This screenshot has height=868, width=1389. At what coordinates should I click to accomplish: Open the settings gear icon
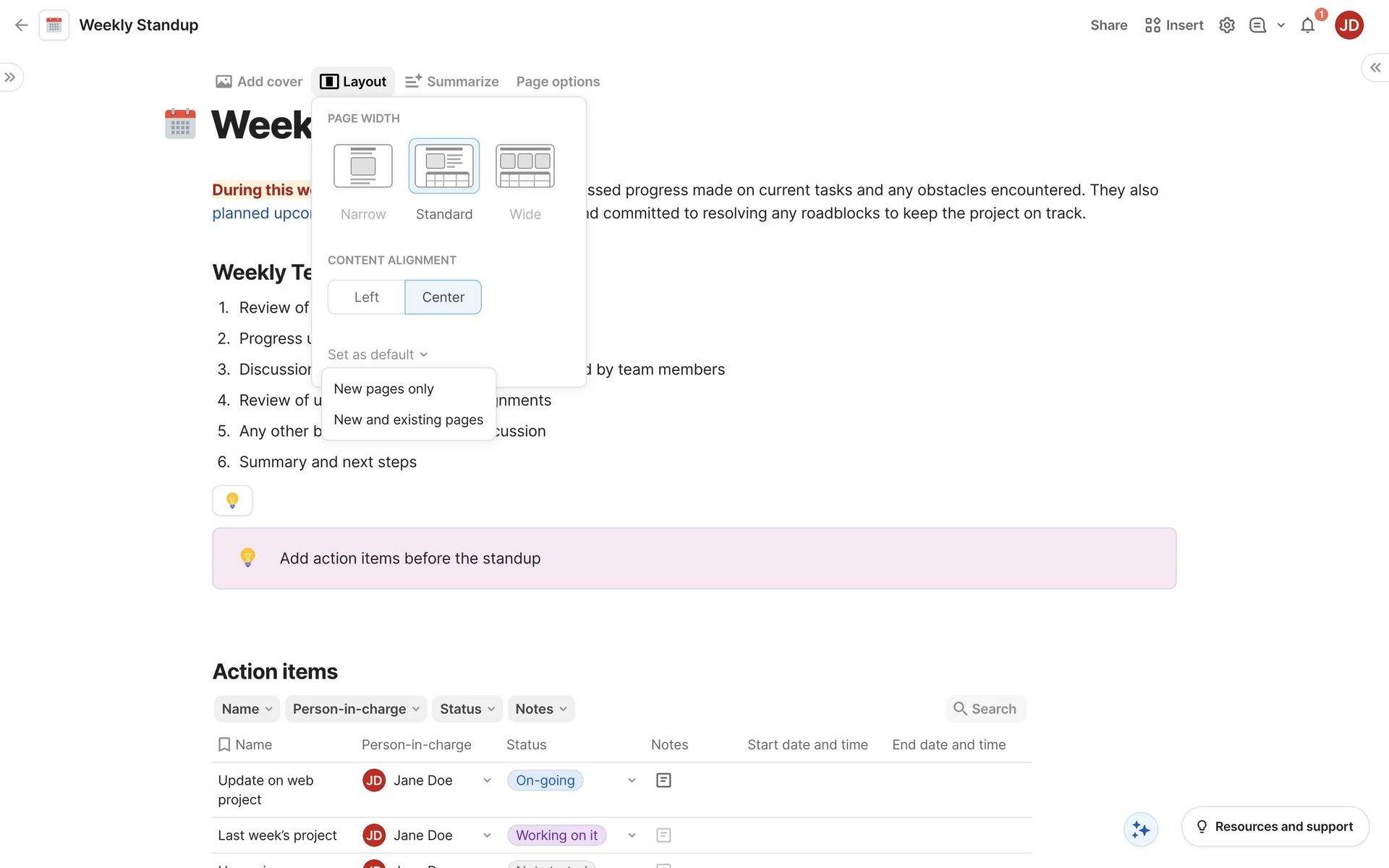(1227, 25)
